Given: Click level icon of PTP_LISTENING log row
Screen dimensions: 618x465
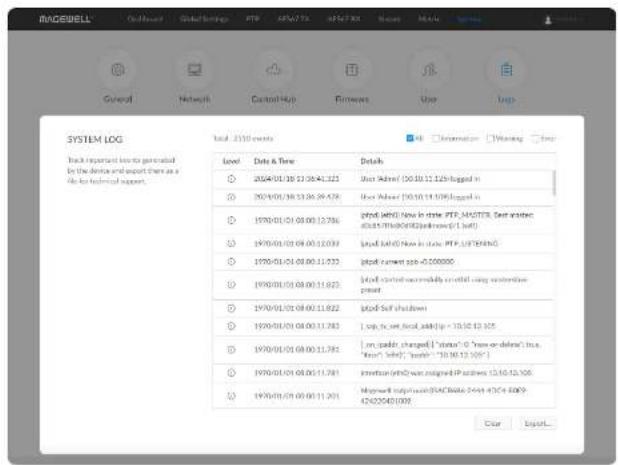Looking at the screenshot, I should 231,244.
